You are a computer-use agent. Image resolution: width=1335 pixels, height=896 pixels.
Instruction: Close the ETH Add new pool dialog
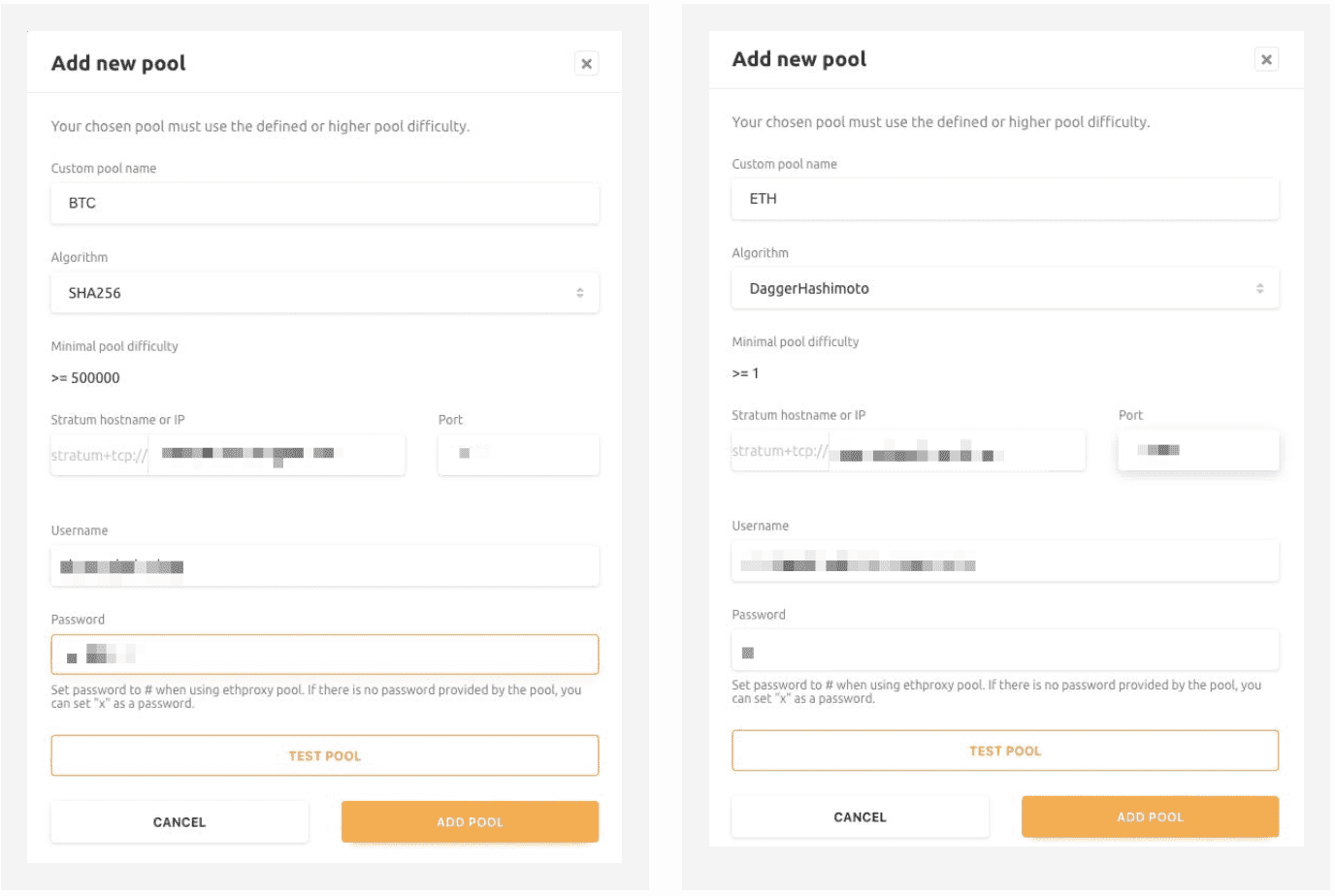(x=1266, y=60)
